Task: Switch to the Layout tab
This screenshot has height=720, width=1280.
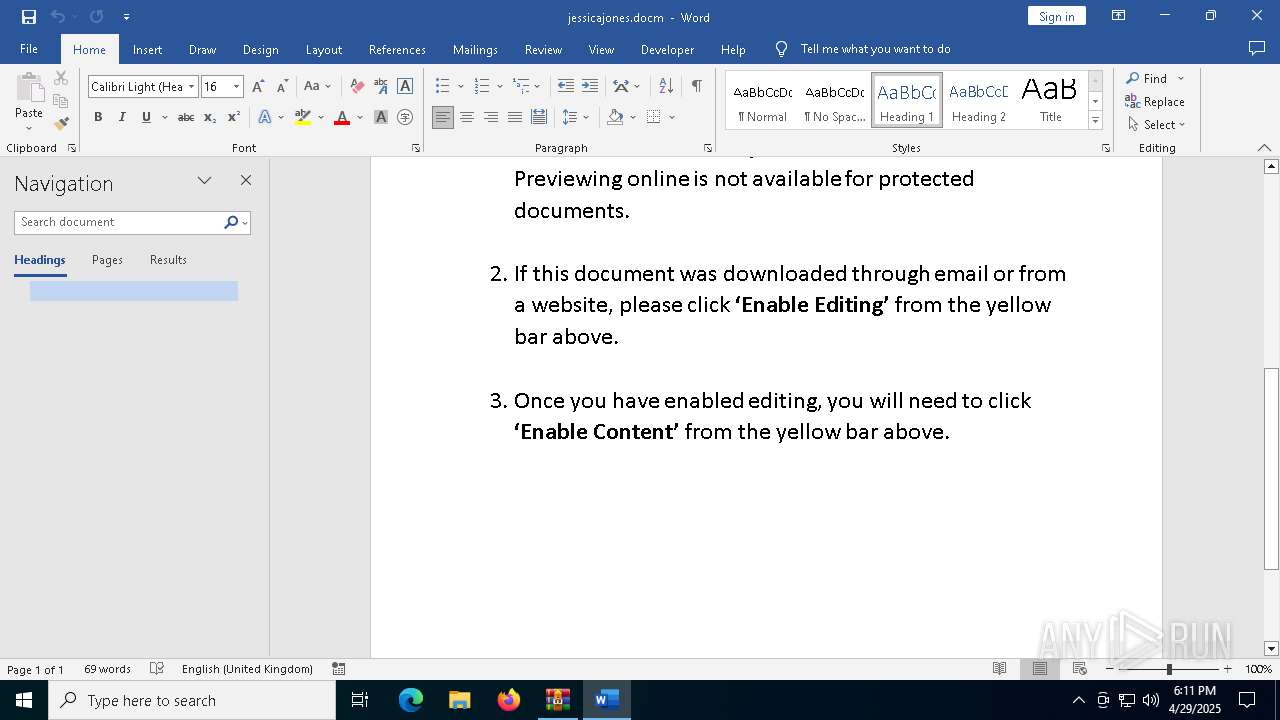Action: point(324,49)
